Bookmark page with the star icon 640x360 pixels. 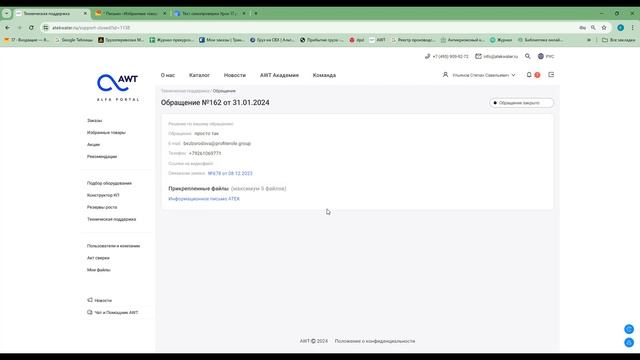click(604, 27)
